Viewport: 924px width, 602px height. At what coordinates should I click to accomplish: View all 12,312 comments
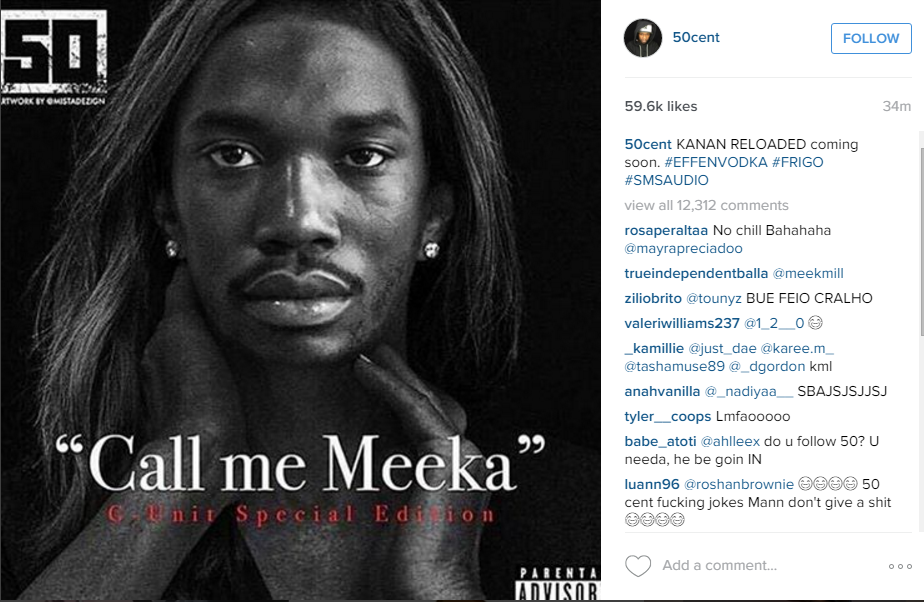point(706,205)
